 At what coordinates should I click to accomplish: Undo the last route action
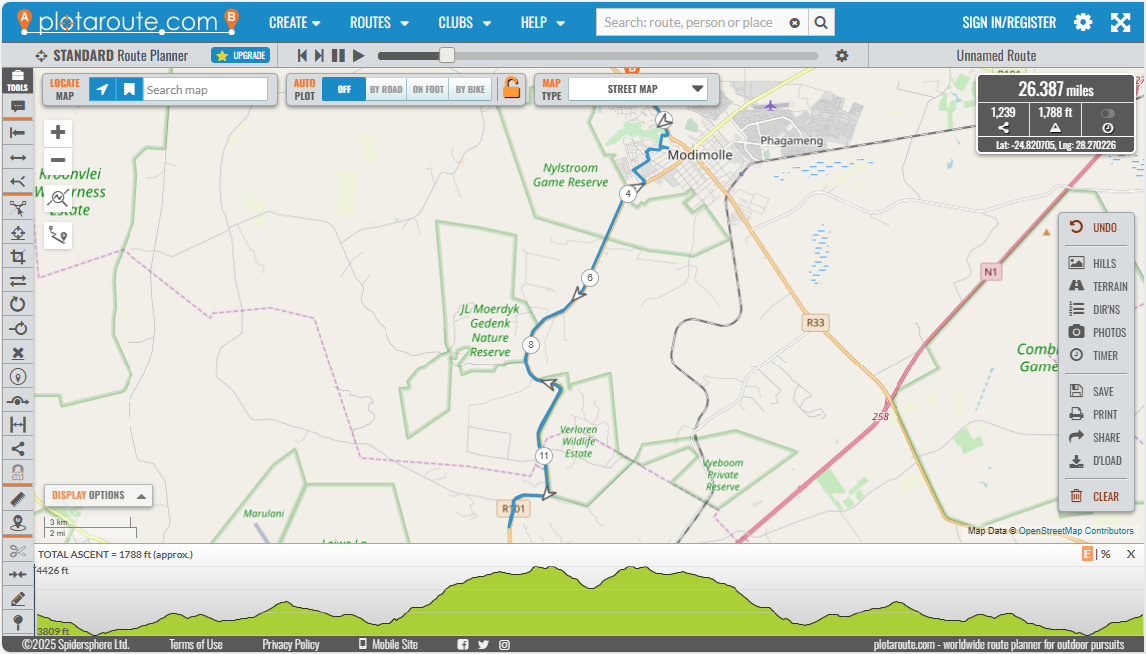pyautogui.click(x=1093, y=228)
